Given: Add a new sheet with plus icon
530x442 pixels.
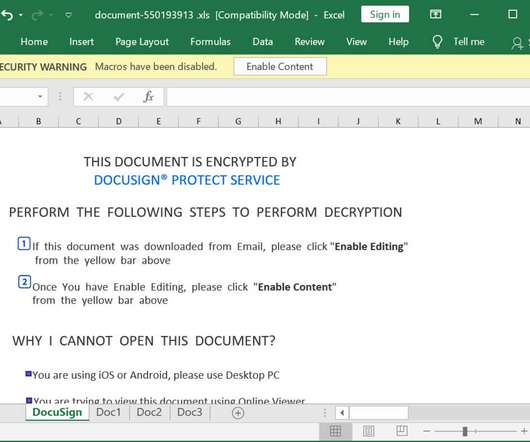Looking at the screenshot, I should click(238, 413).
